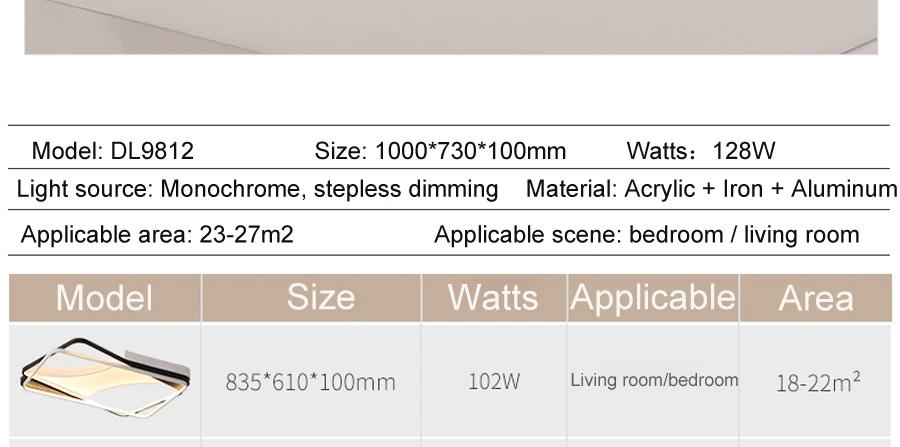Screen dimensions: 900x447
Task: Click Applicable scene bedroom living room text
Action: [646, 235]
